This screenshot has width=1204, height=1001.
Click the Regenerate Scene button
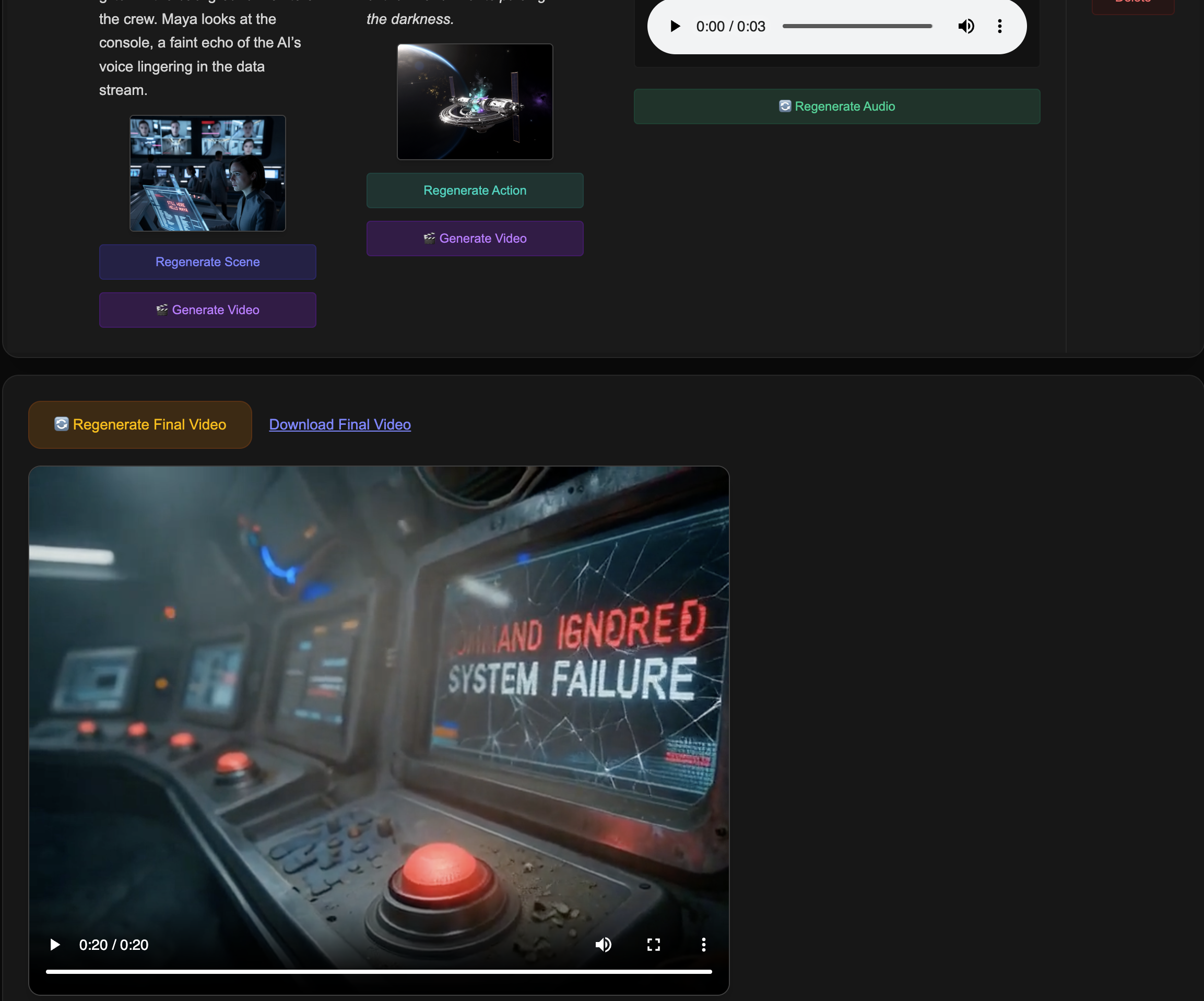point(208,262)
